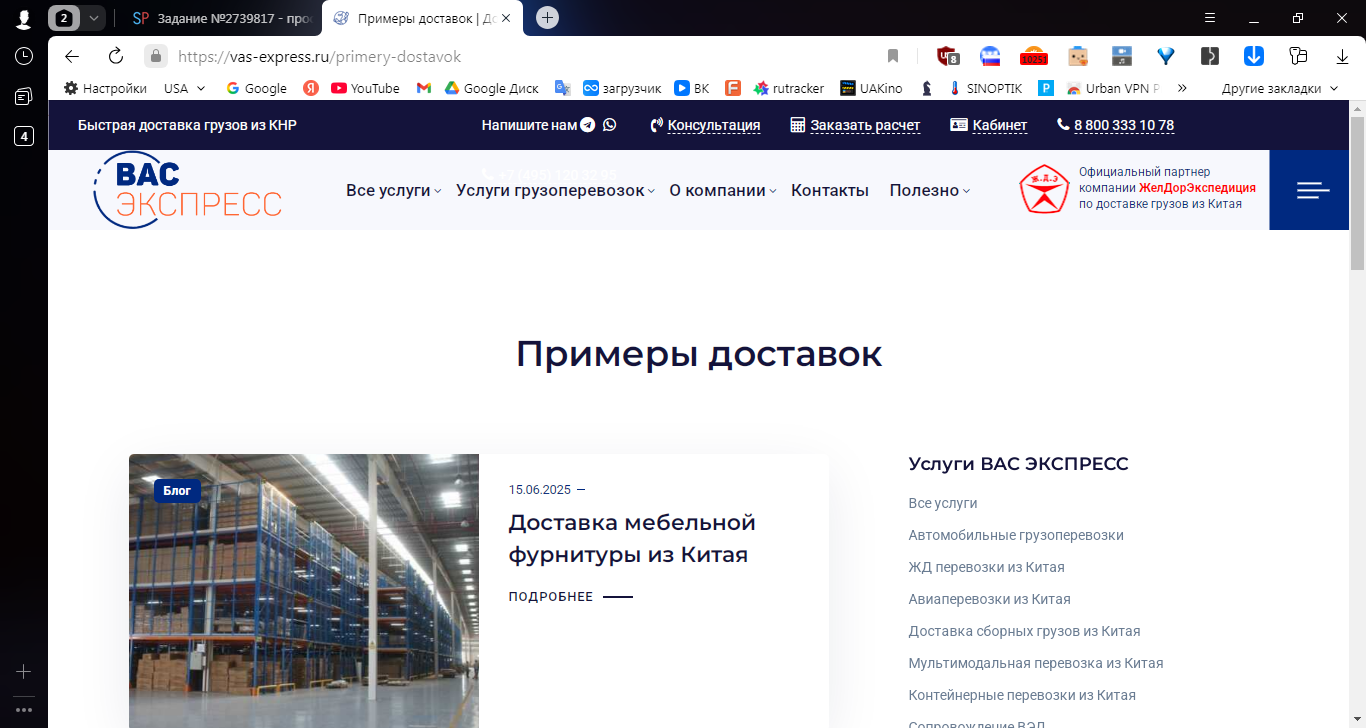Open the ЖД перевозки из Китая link
Screen dimensions: 1366x728
coord(986,567)
